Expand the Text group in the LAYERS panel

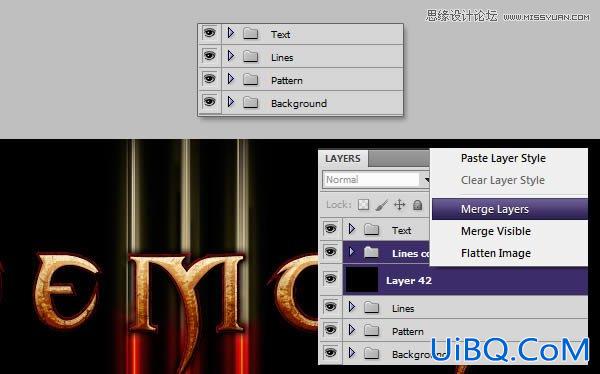pos(352,229)
